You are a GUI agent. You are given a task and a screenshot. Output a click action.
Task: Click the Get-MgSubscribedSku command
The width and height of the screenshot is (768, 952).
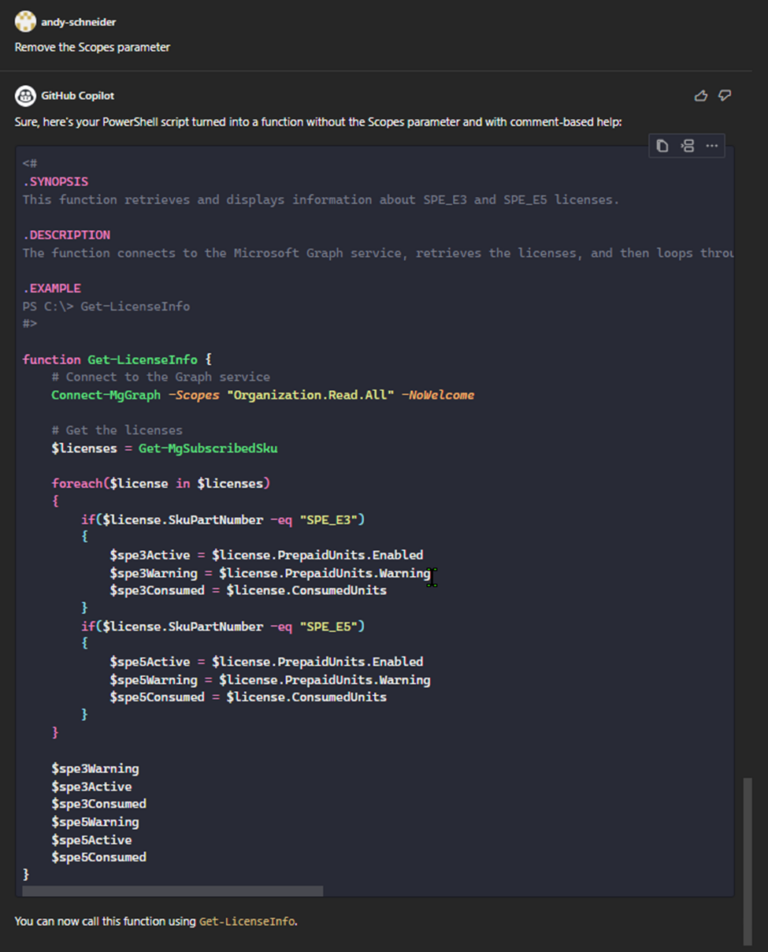tap(208, 449)
